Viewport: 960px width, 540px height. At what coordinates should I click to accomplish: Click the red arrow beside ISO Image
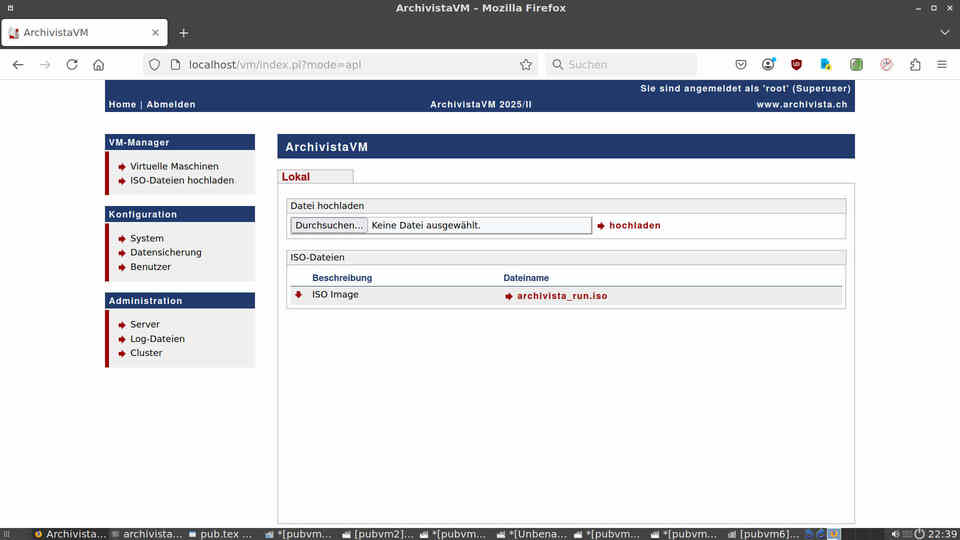tap(298, 294)
